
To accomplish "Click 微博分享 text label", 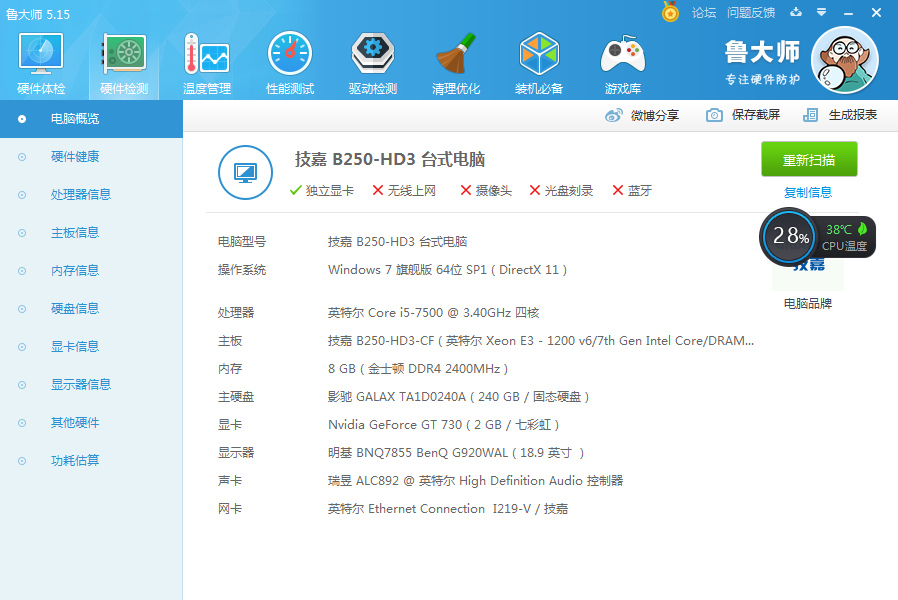I will tap(655, 116).
